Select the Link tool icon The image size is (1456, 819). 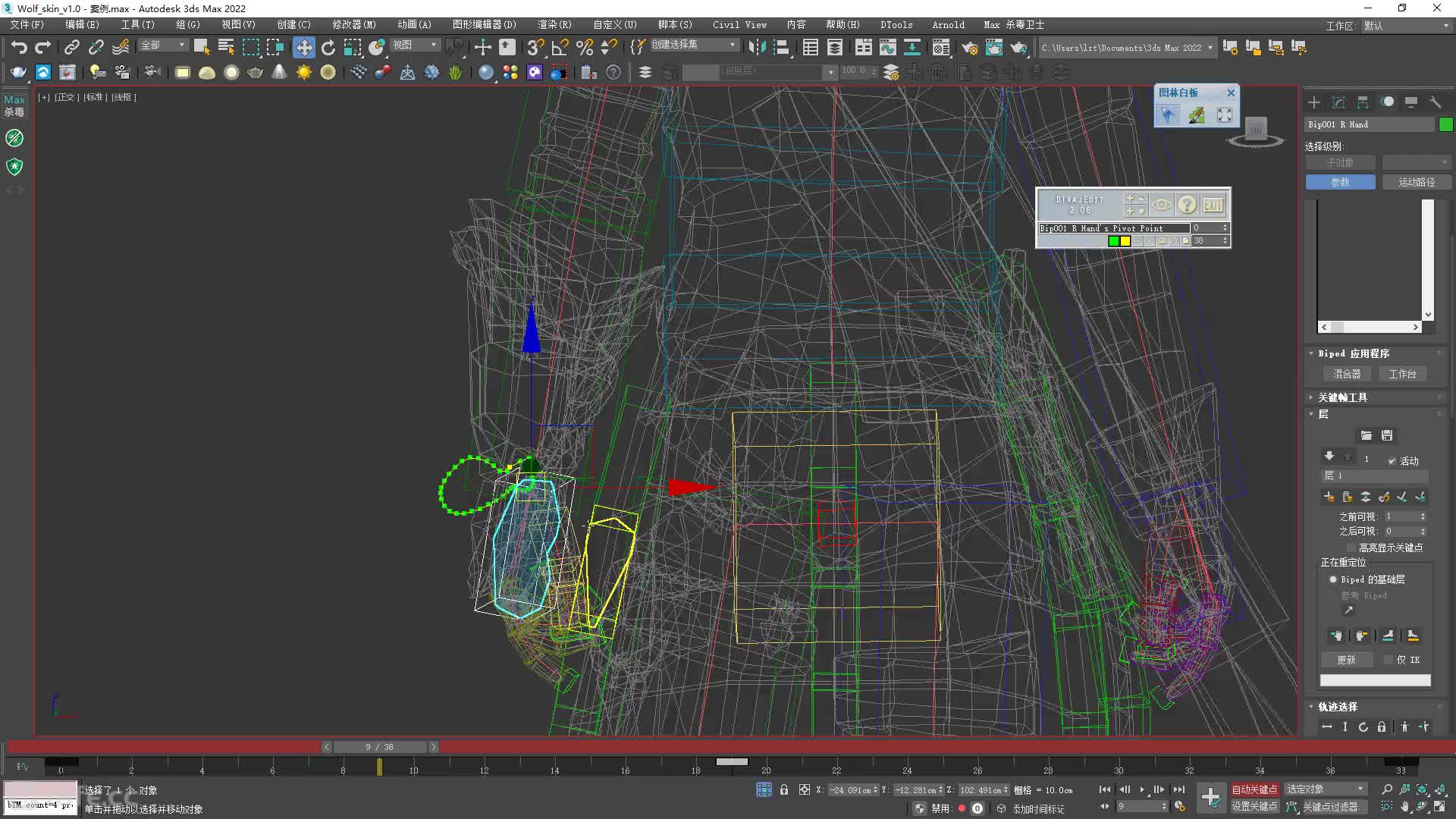pyautogui.click(x=71, y=47)
